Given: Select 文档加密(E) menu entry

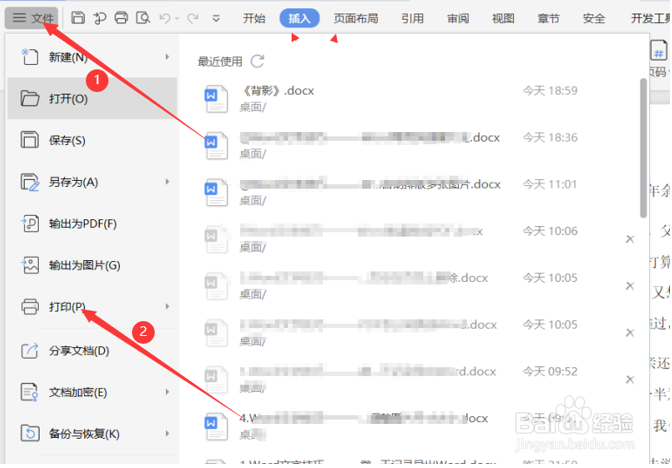Looking at the screenshot, I should click(92, 392).
